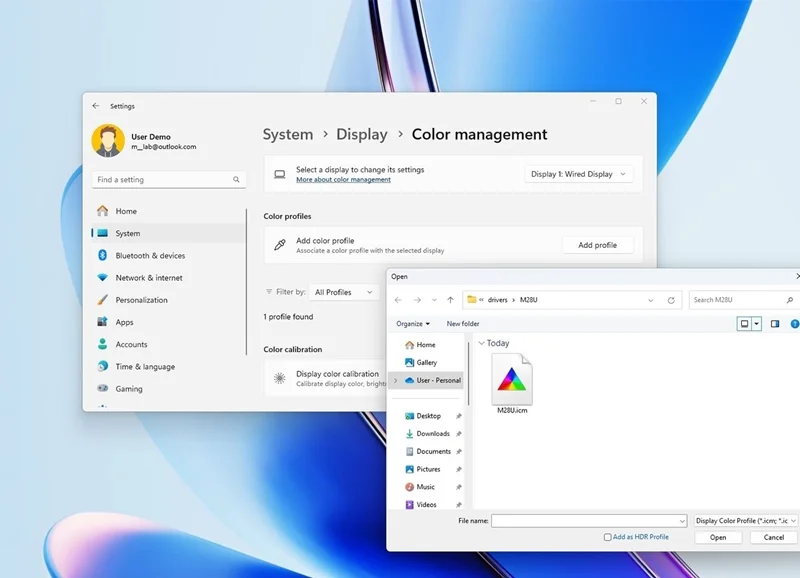Open More about color management link
This screenshot has width=800, height=578.
[x=343, y=180]
